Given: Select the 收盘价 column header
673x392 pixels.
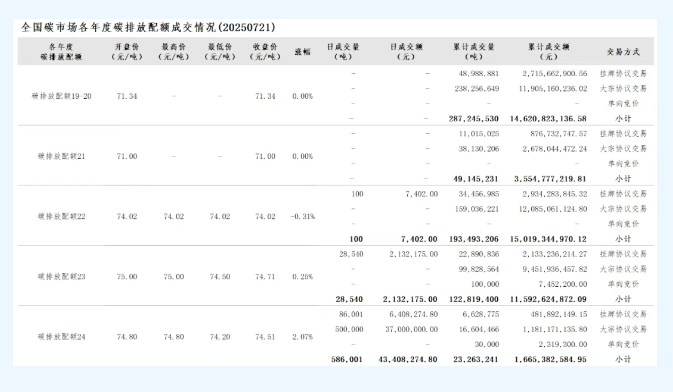Looking at the screenshot, I should (x=265, y=52).
